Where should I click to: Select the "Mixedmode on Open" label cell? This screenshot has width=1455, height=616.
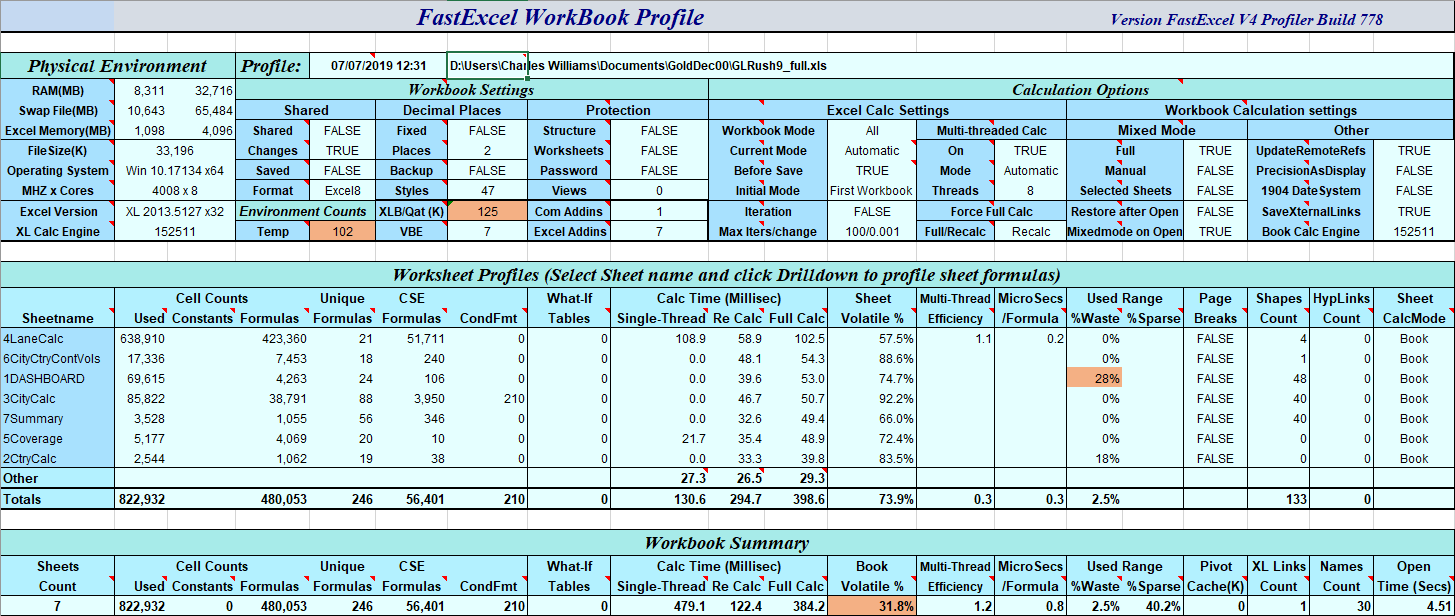tap(1125, 231)
